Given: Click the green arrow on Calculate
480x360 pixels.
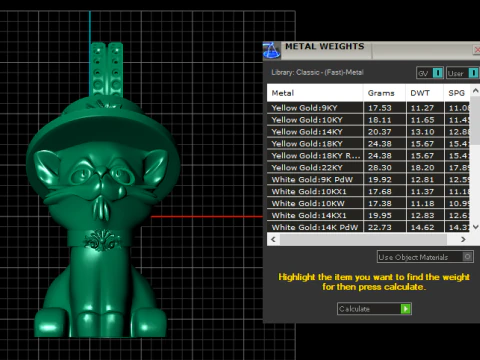Looking at the screenshot, I should click(405, 309).
